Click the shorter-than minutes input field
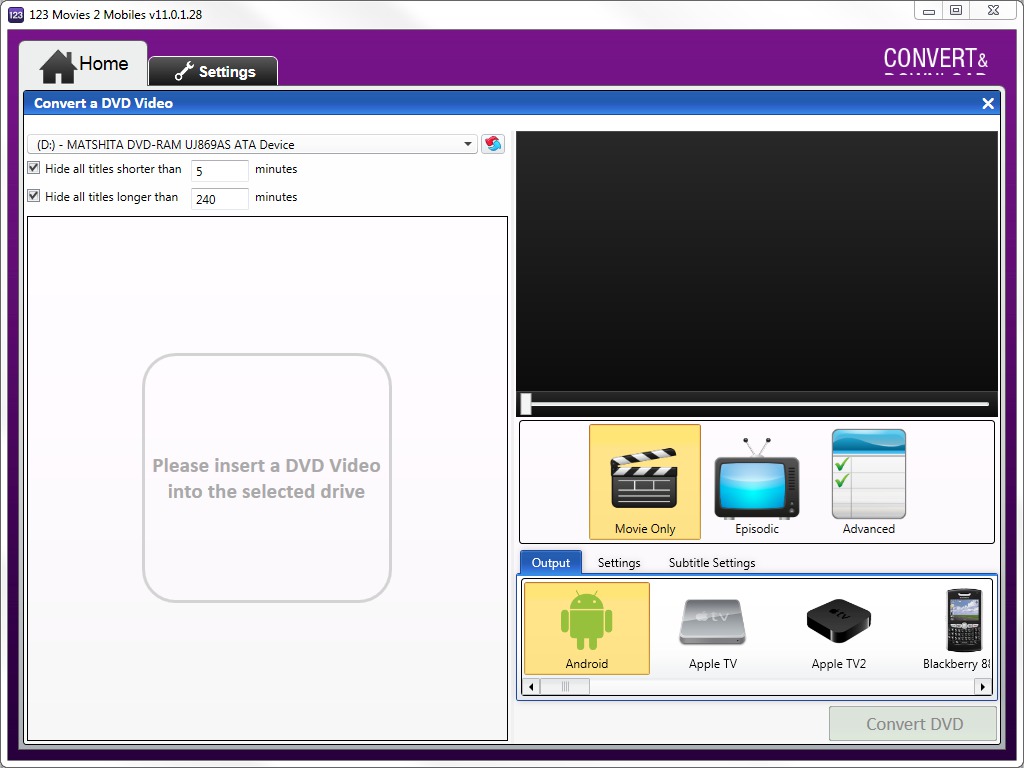 pos(219,171)
